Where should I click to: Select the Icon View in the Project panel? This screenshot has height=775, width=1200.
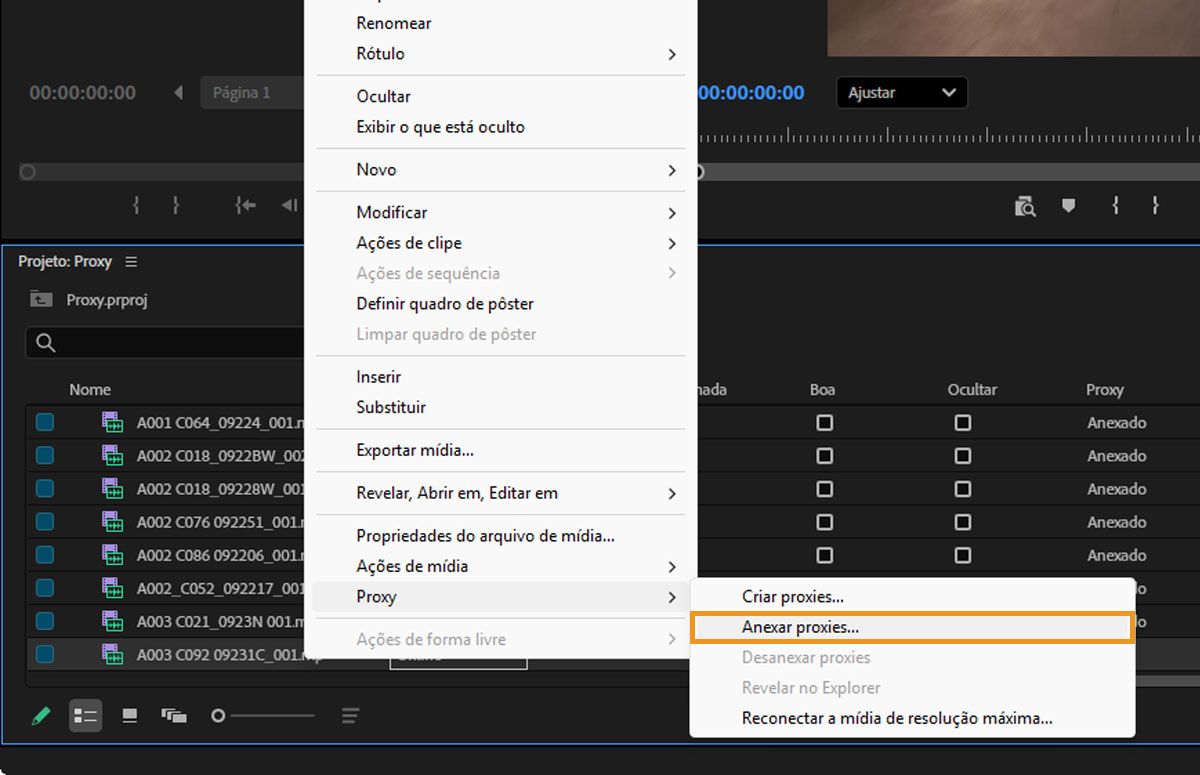point(131,715)
